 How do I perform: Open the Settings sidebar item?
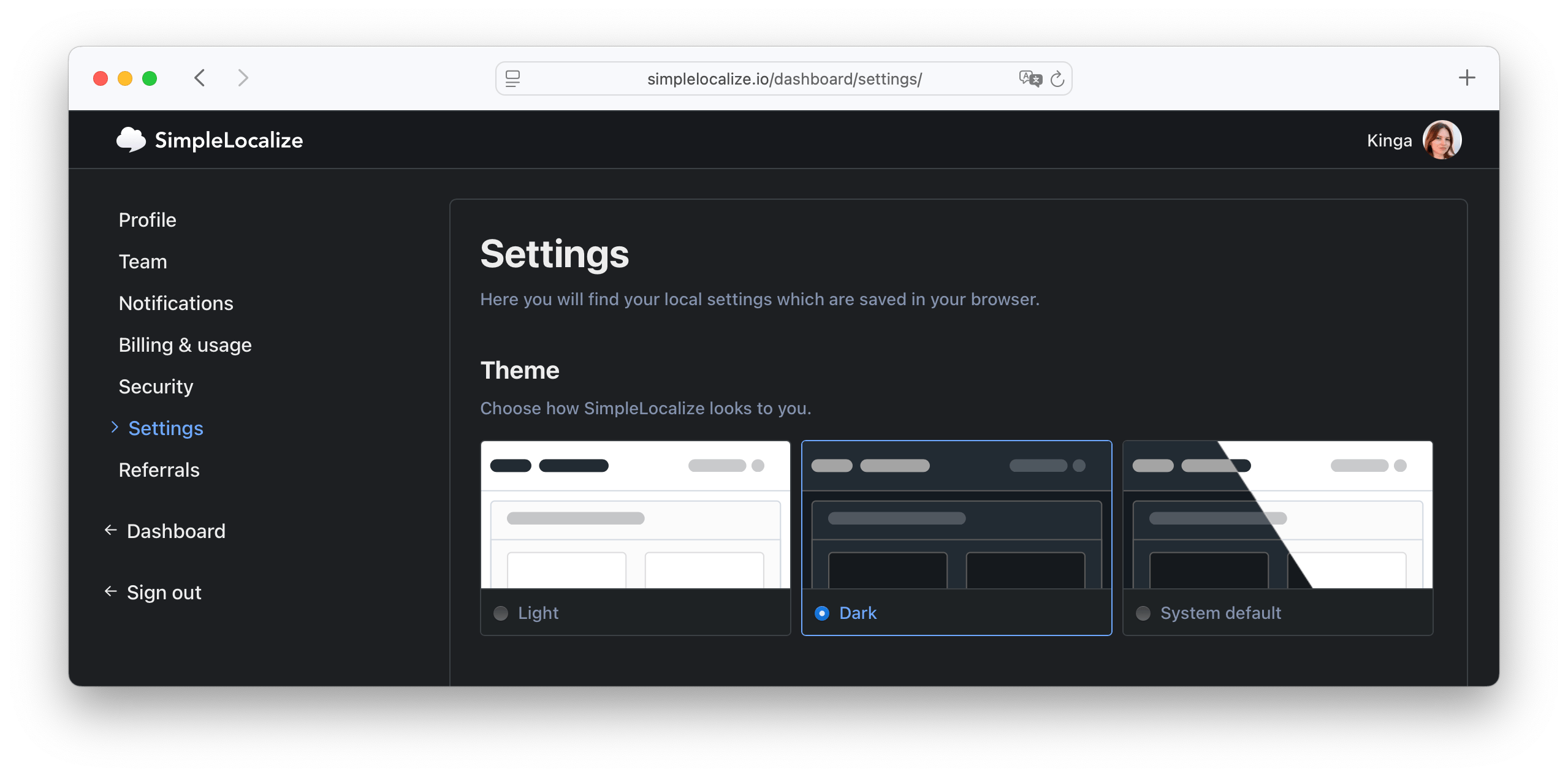166,428
